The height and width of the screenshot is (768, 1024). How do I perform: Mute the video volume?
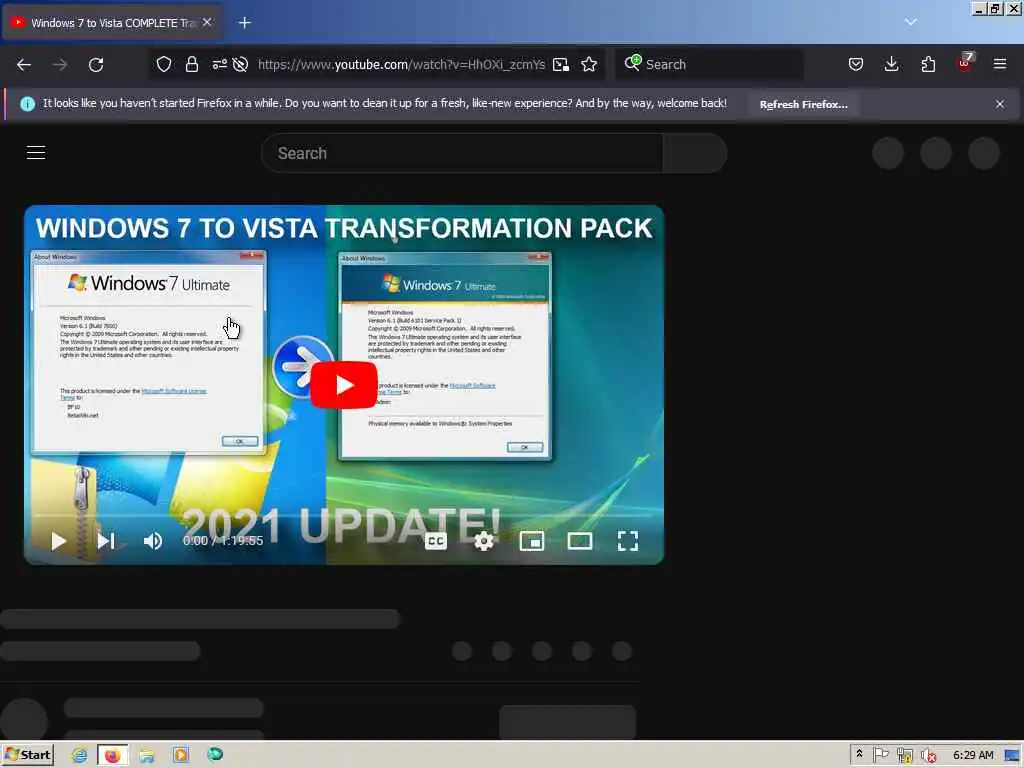pyautogui.click(x=153, y=541)
